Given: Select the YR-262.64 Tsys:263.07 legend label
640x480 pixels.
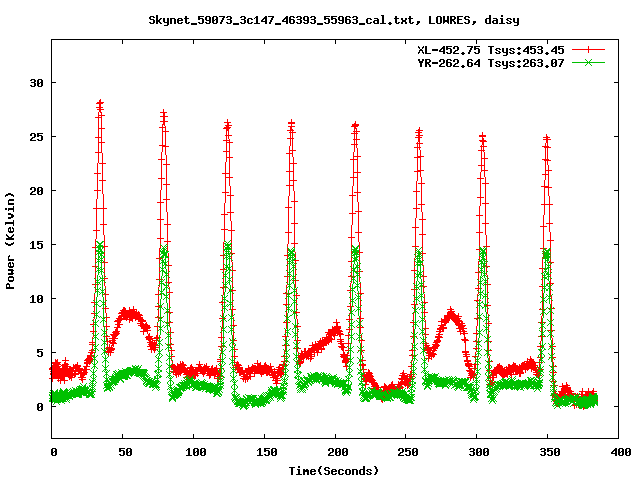Looking at the screenshot, I should coord(491,63).
